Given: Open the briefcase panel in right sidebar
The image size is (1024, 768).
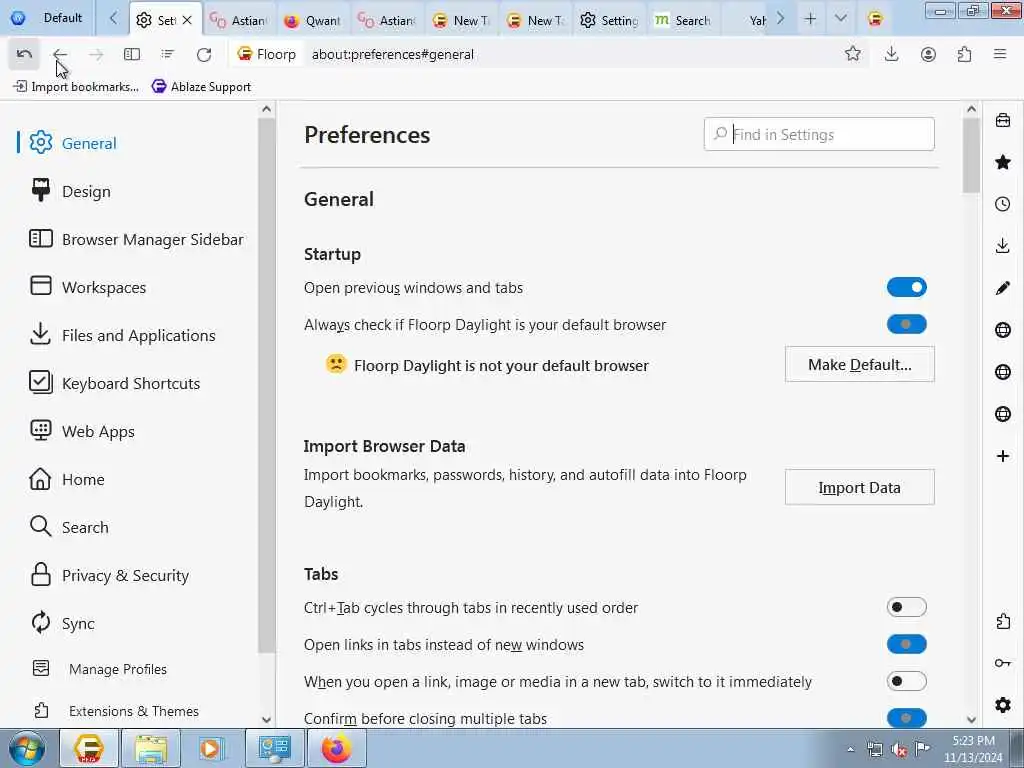Looking at the screenshot, I should 1003,121.
